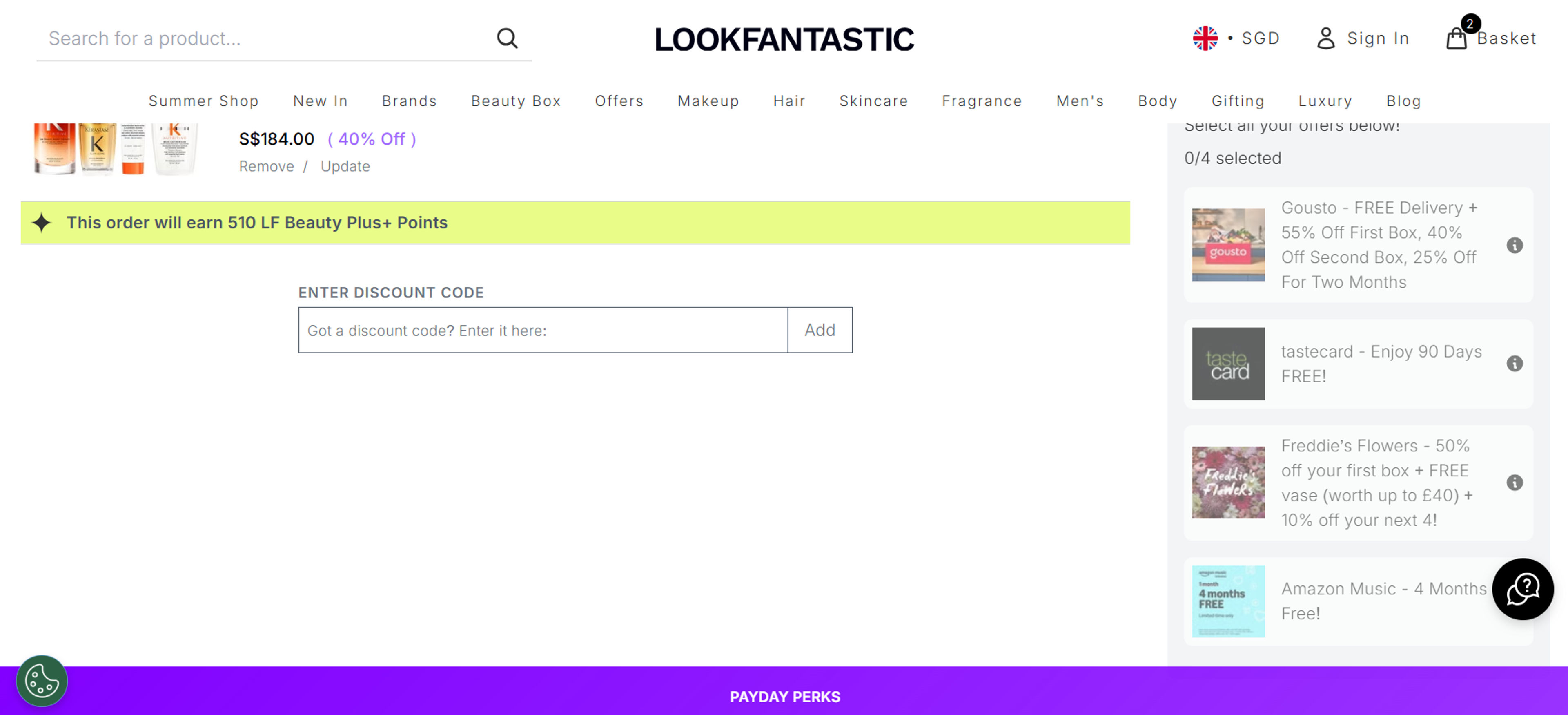Open the Blog menu
1568x715 pixels.
pos(1404,101)
